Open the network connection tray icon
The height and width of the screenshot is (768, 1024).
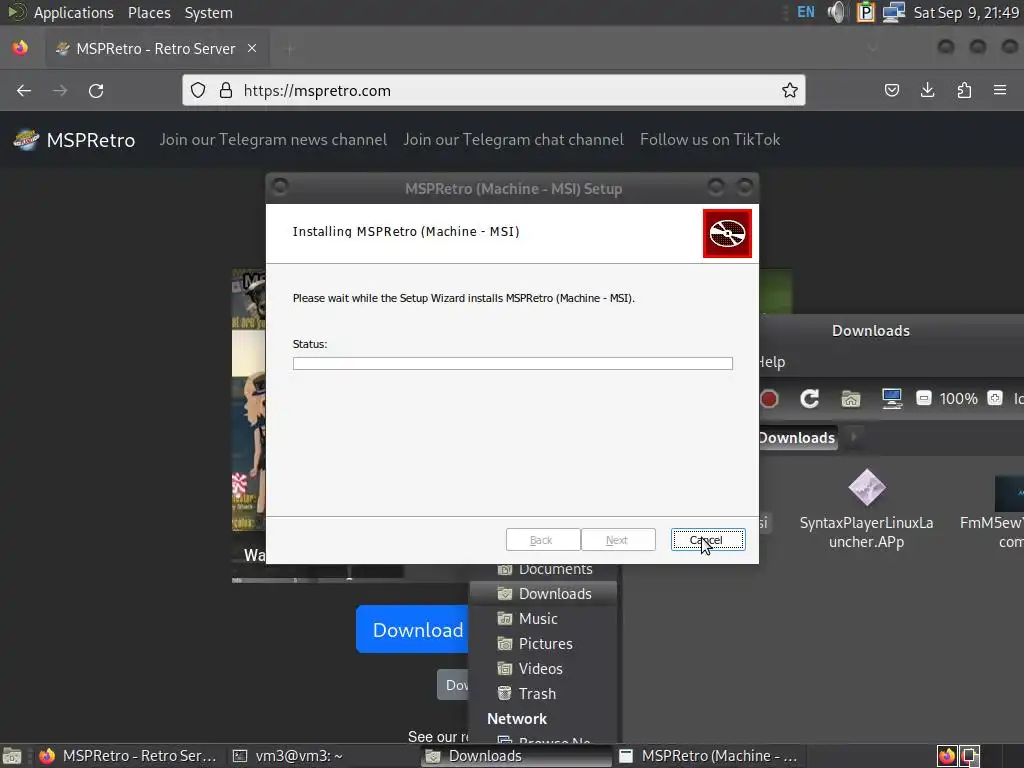(893, 12)
